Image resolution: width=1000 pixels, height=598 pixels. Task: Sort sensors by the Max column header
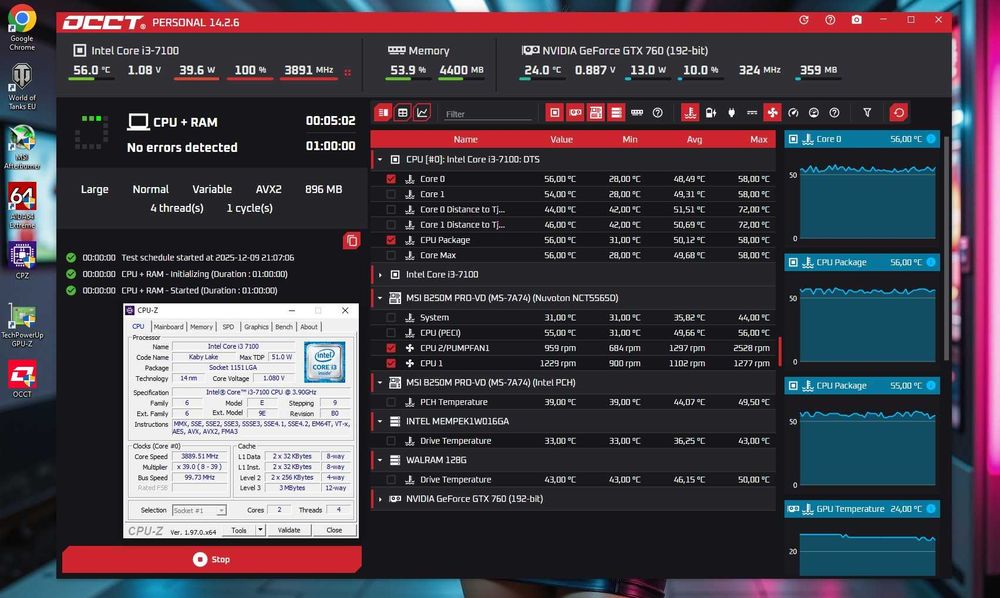click(758, 139)
